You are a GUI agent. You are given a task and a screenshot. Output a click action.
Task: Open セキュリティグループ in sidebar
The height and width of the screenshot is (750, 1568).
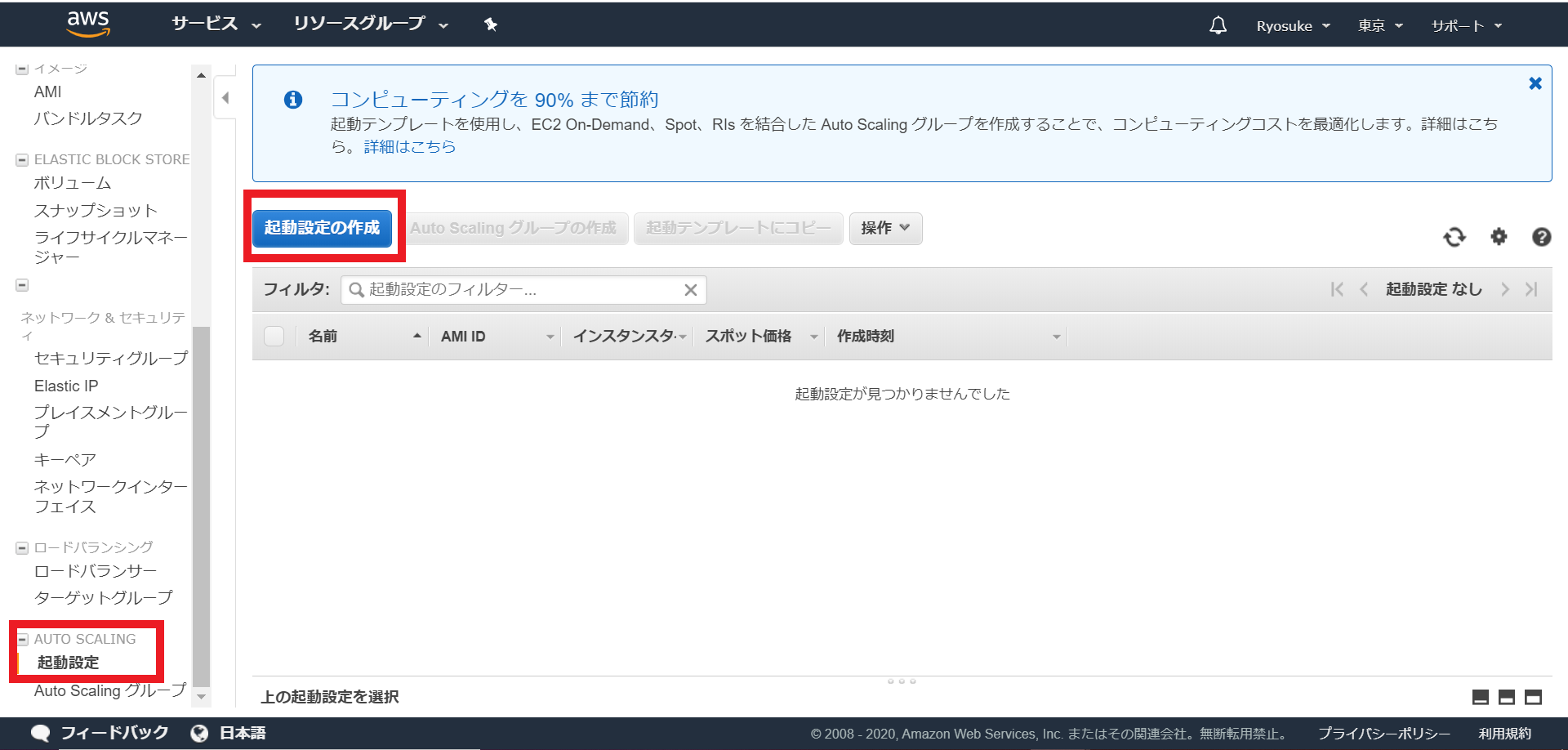tap(111, 359)
